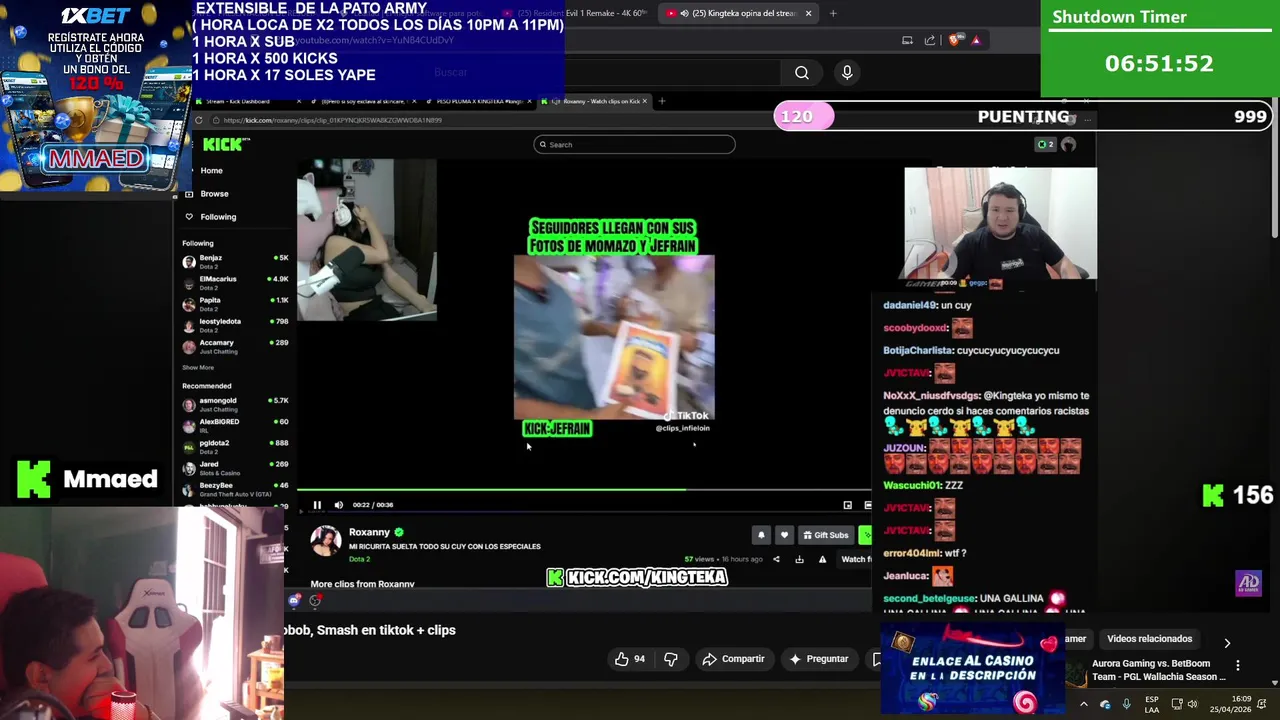Viewport: 1280px width, 720px height.
Task: Click taskbar microphone tray icon
Action: click(x=1127, y=704)
